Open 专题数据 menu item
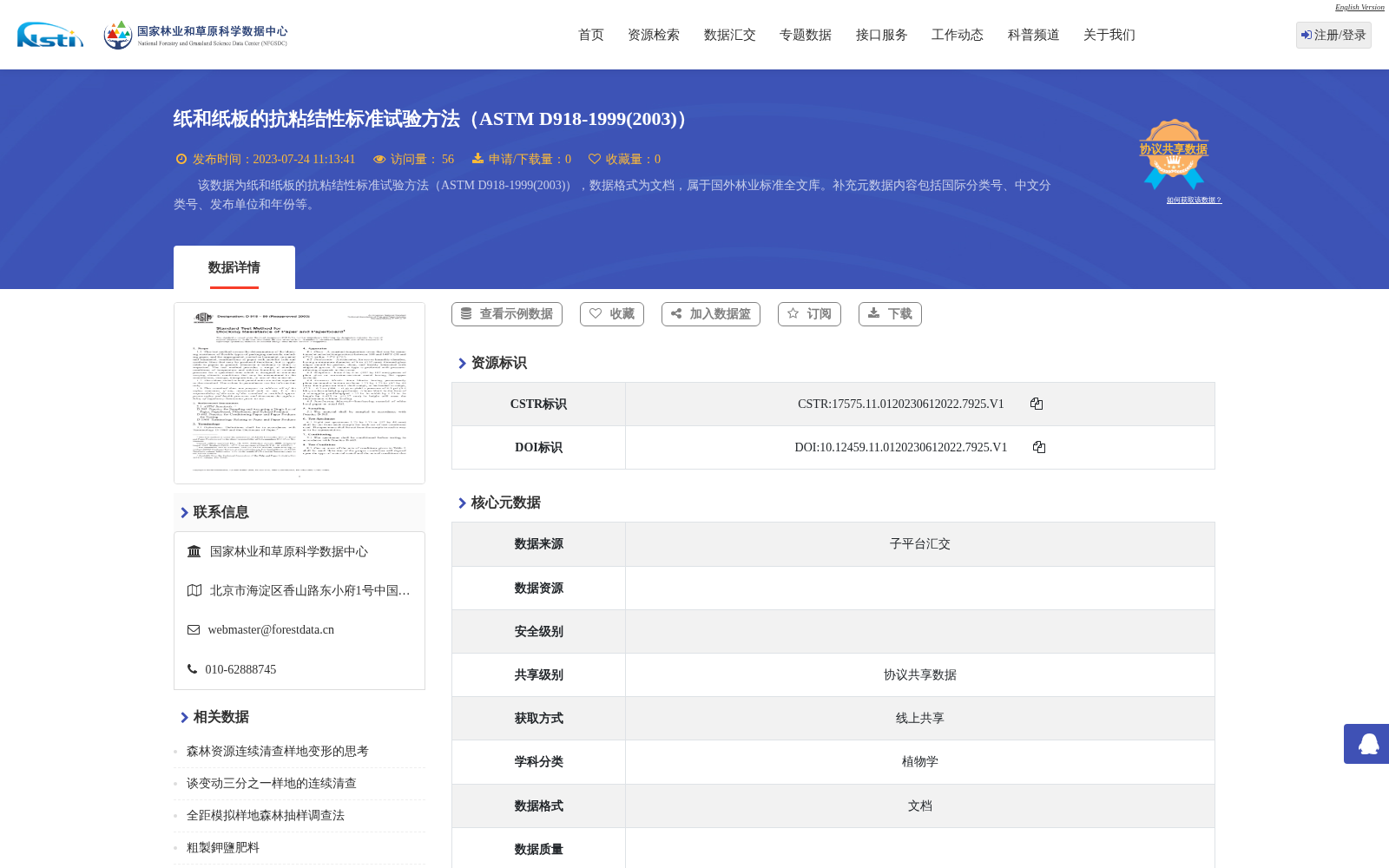Viewport: 1389px width, 868px height. (x=806, y=35)
